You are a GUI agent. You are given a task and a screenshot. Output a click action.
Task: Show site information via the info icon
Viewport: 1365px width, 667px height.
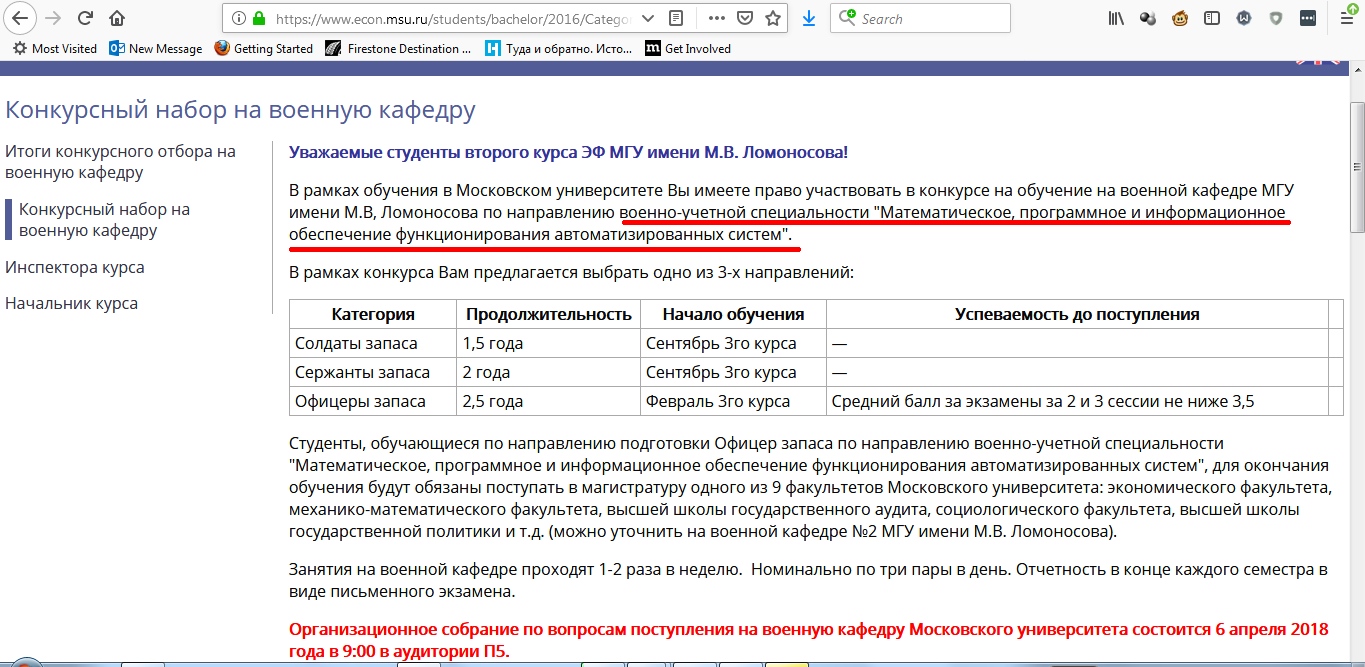[x=238, y=18]
